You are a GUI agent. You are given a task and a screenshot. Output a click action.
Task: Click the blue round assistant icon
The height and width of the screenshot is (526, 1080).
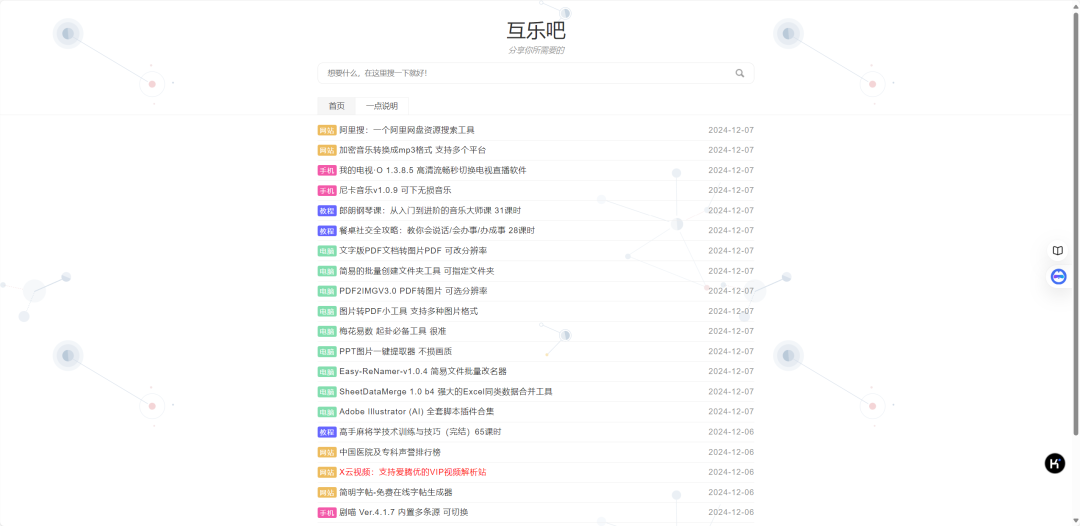tap(1058, 276)
